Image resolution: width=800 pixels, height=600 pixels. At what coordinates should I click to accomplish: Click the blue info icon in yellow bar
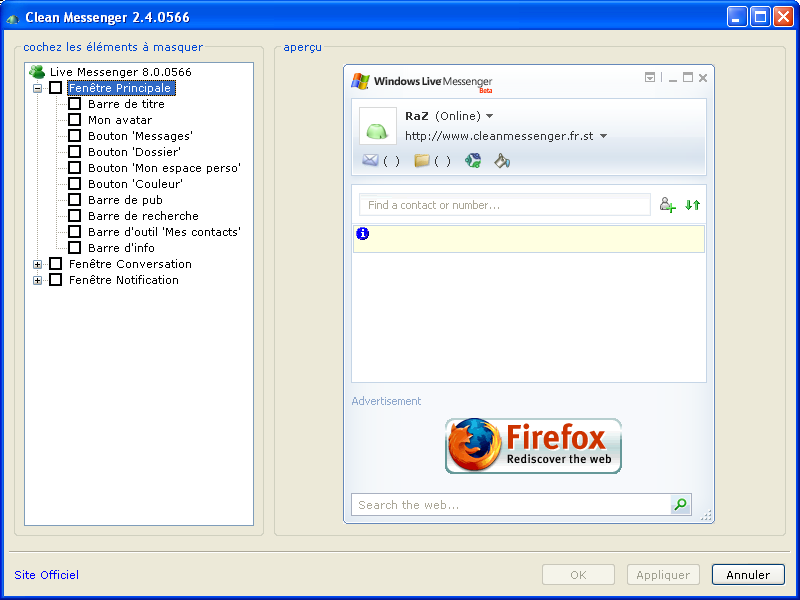(362, 234)
